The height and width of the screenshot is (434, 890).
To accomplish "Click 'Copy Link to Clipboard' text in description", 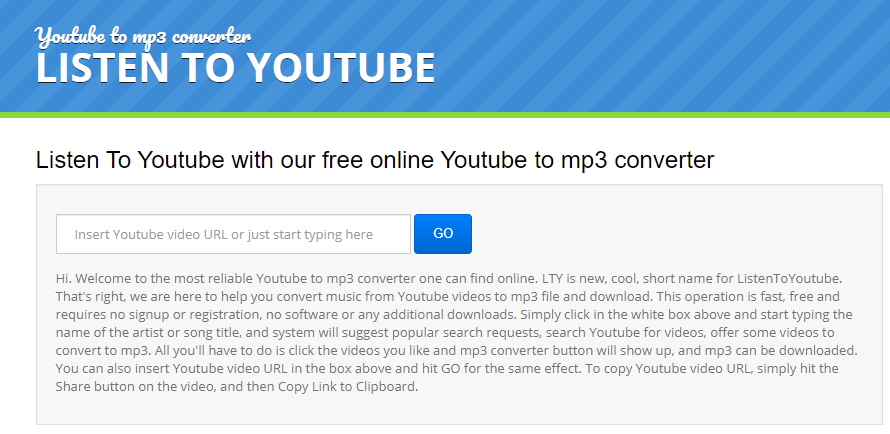I will (347, 387).
